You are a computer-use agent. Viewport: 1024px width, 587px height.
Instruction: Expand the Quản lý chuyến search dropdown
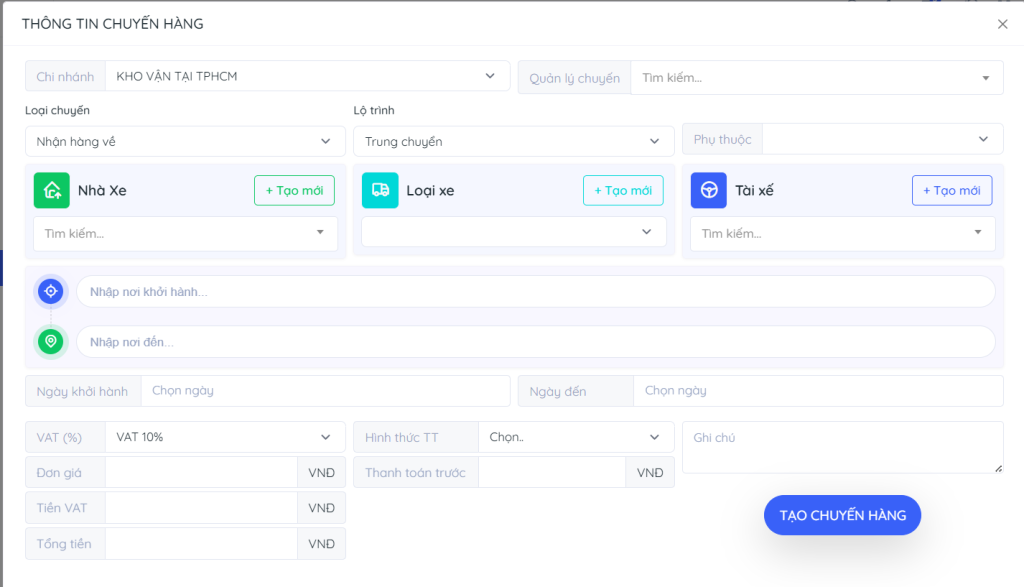click(x=816, y=78)
